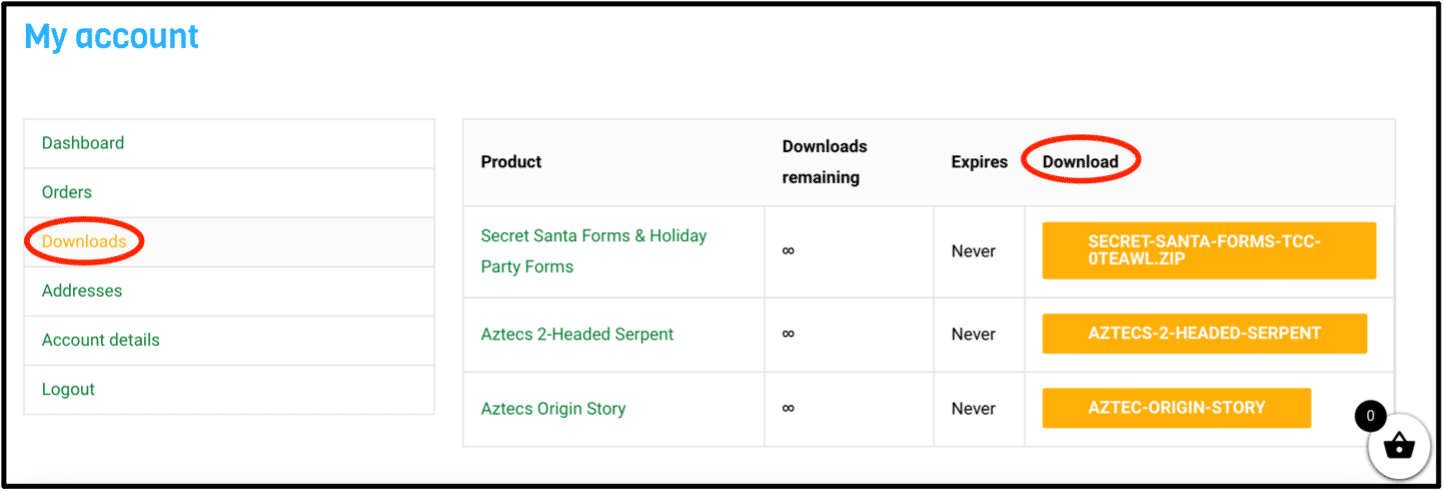This screenshot has width=1445, height=491.
Task: Select Downloads in the sidebar
Action: [x=84, y=241]
